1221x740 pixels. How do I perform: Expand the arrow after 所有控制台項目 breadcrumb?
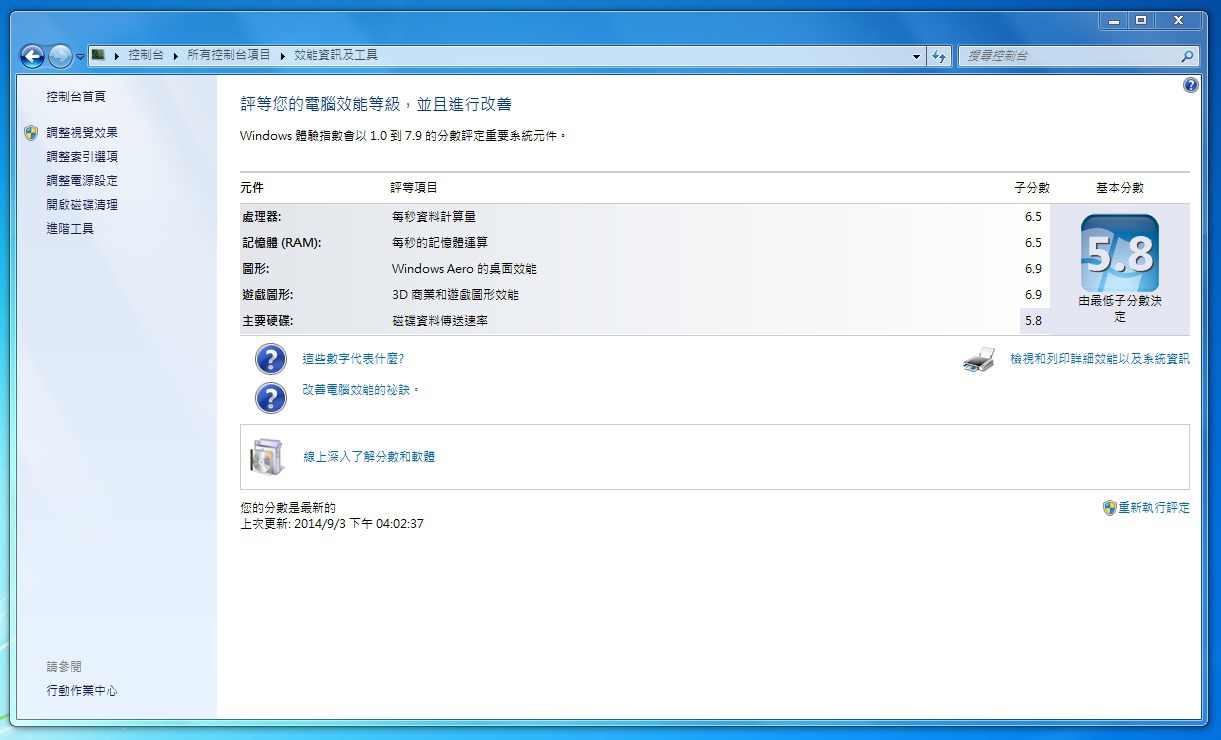click(x=282, y=55)
